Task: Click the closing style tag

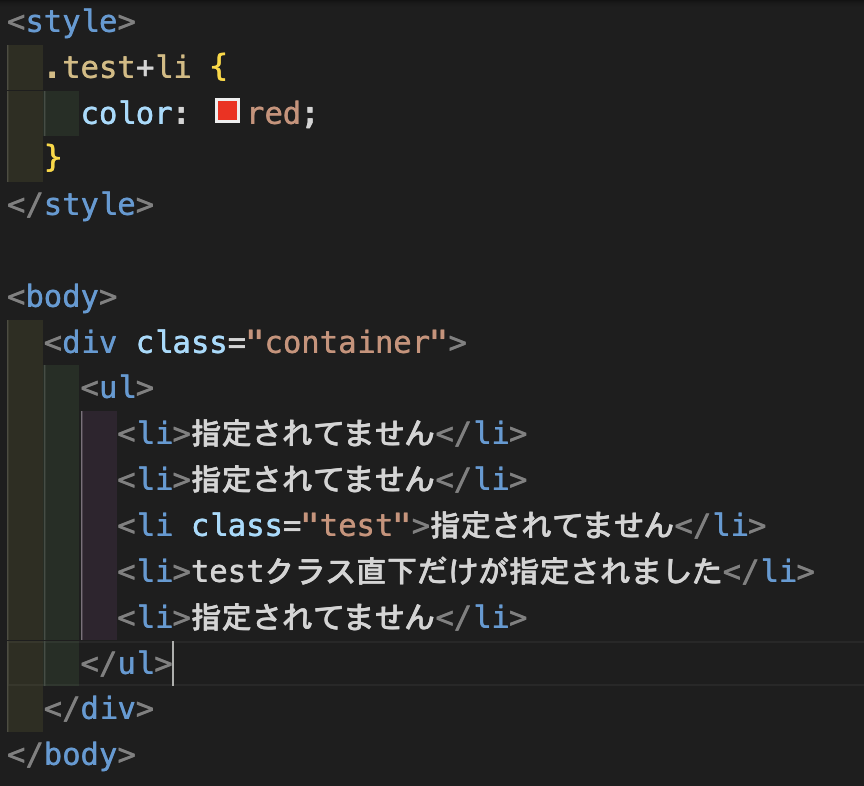Action: click(80, 204)
